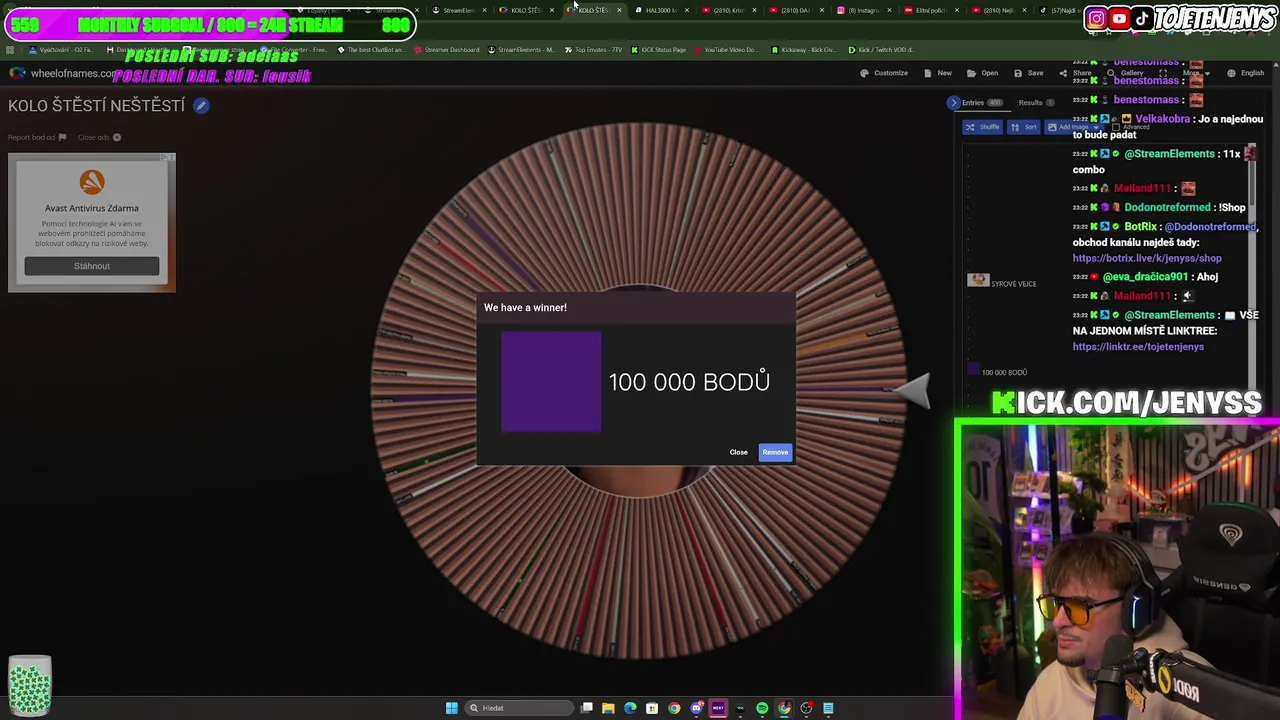Shuffle the wheel entries
The height and width of the screenshot is (720, 1280).
coord(982,127)
